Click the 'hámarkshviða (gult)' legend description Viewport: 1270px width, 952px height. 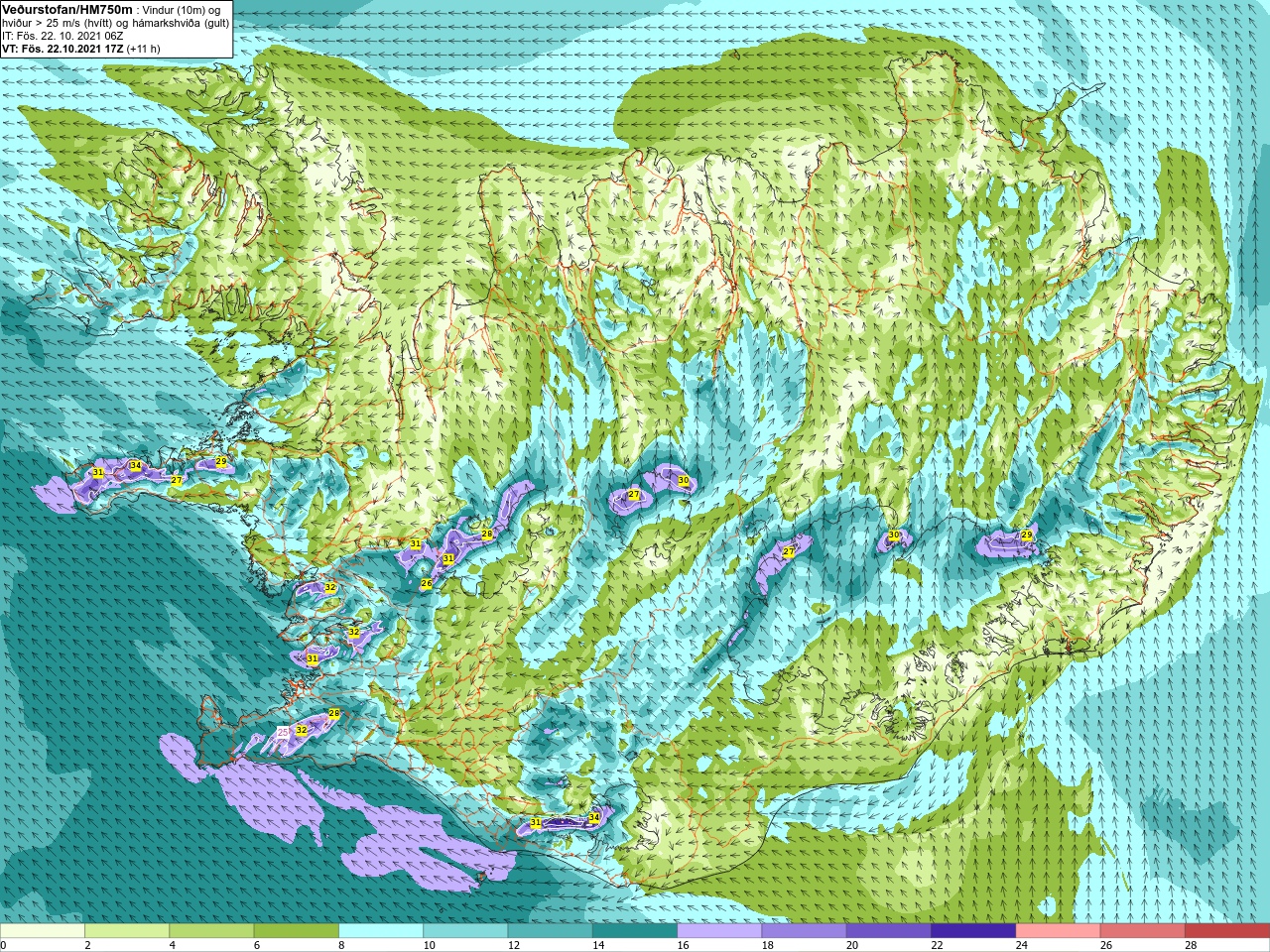tap(180, 23)
